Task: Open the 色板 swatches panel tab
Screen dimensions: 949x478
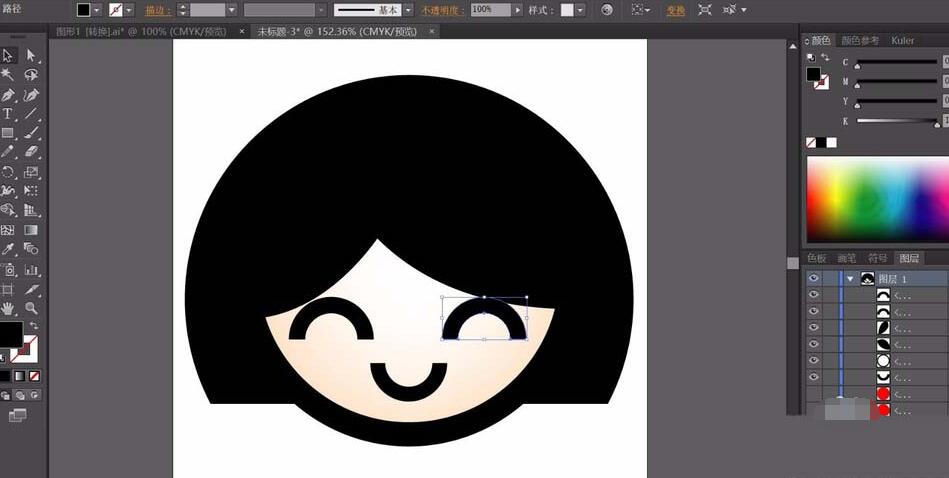Action: (817, 258)
